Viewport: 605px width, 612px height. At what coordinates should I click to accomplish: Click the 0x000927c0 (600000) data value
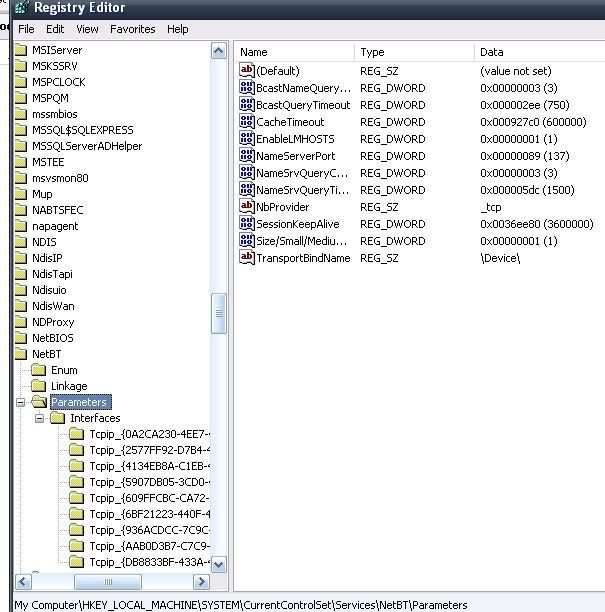533,122
